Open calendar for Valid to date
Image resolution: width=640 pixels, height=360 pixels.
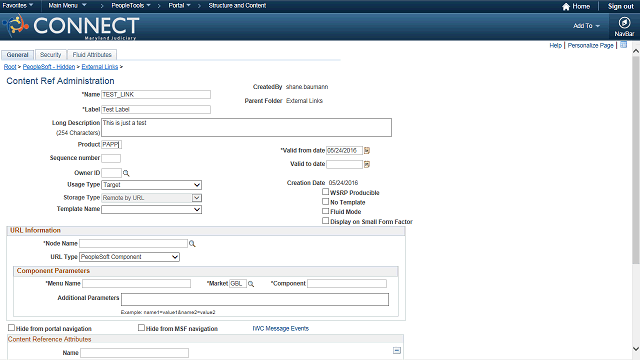click(x=367, y=164)
